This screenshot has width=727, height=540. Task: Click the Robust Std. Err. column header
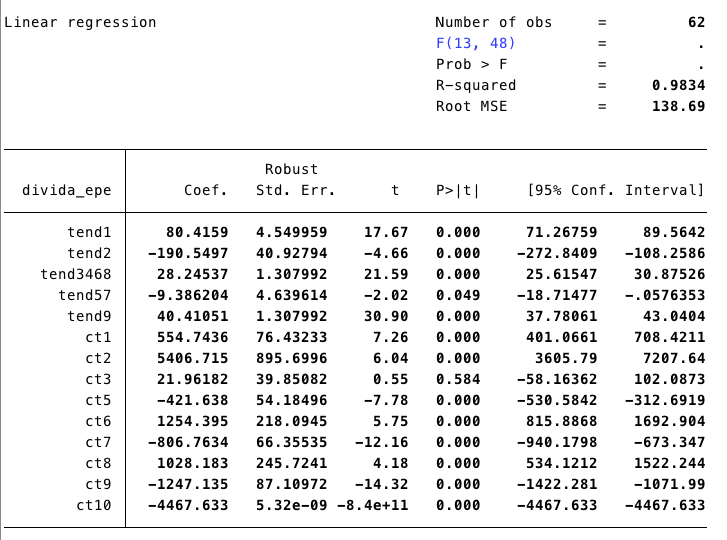coord(295,180)
